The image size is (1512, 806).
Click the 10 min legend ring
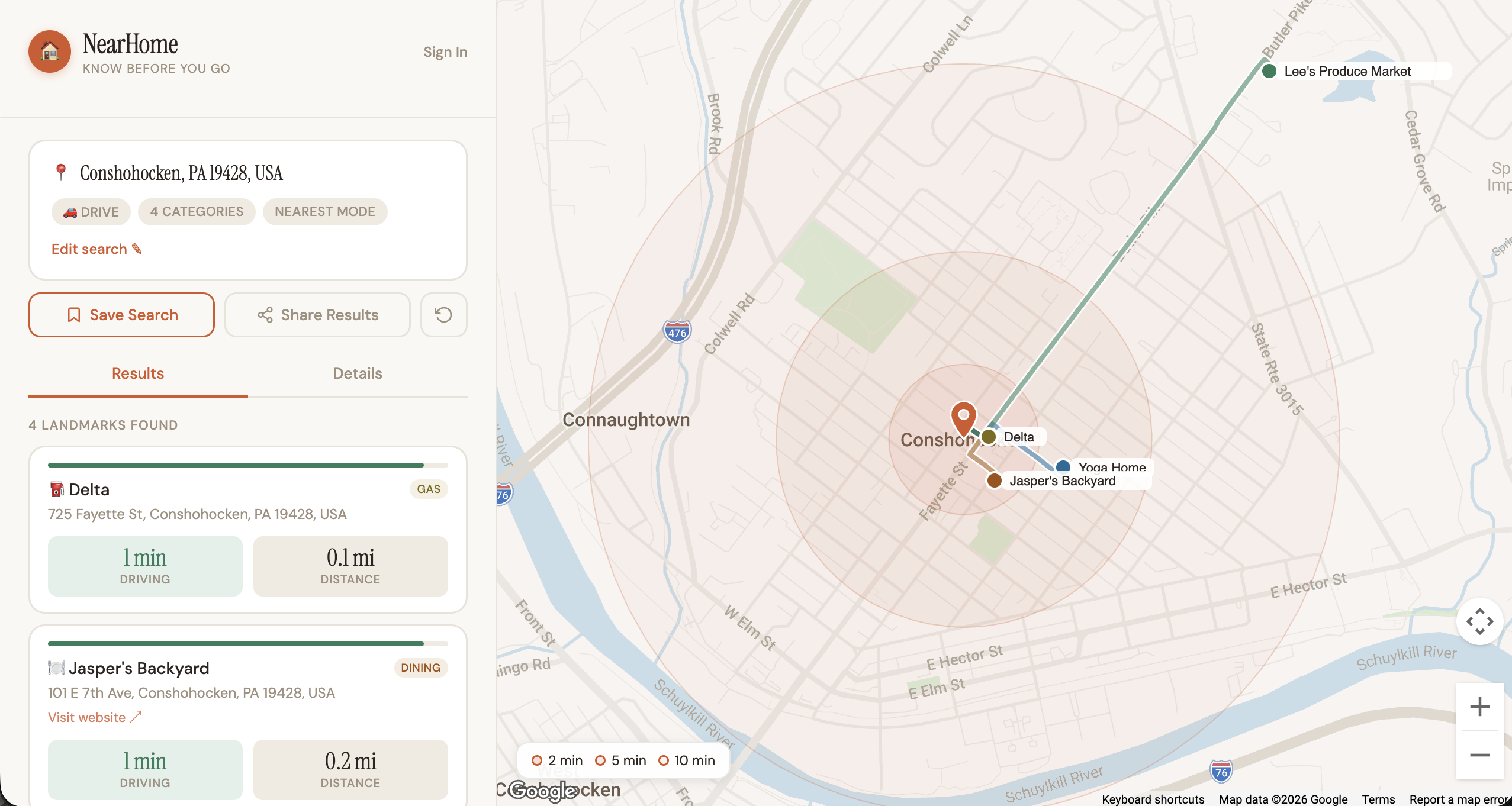[664, 760]
